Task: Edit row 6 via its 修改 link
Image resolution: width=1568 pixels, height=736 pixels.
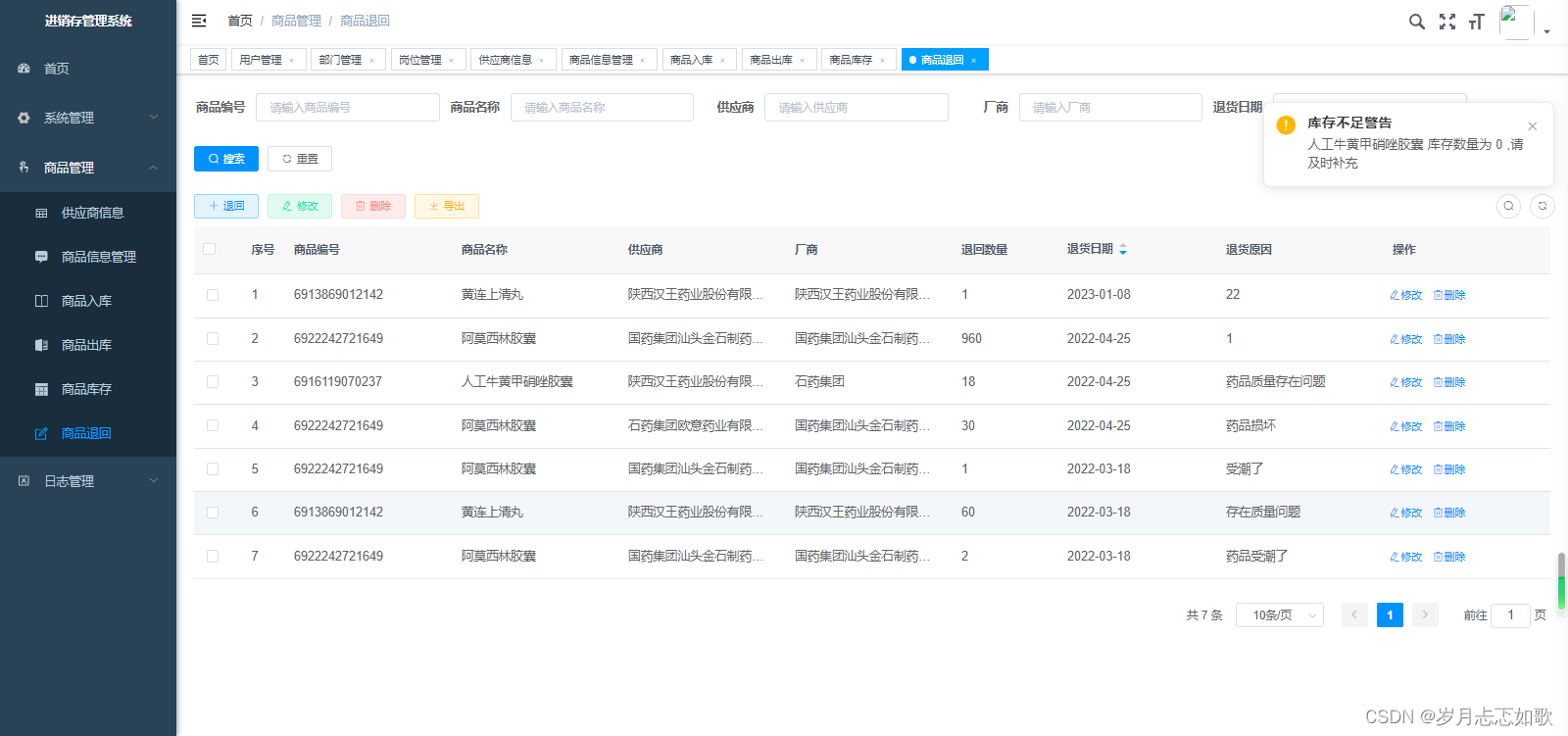Action: (x=1406, y=513)
